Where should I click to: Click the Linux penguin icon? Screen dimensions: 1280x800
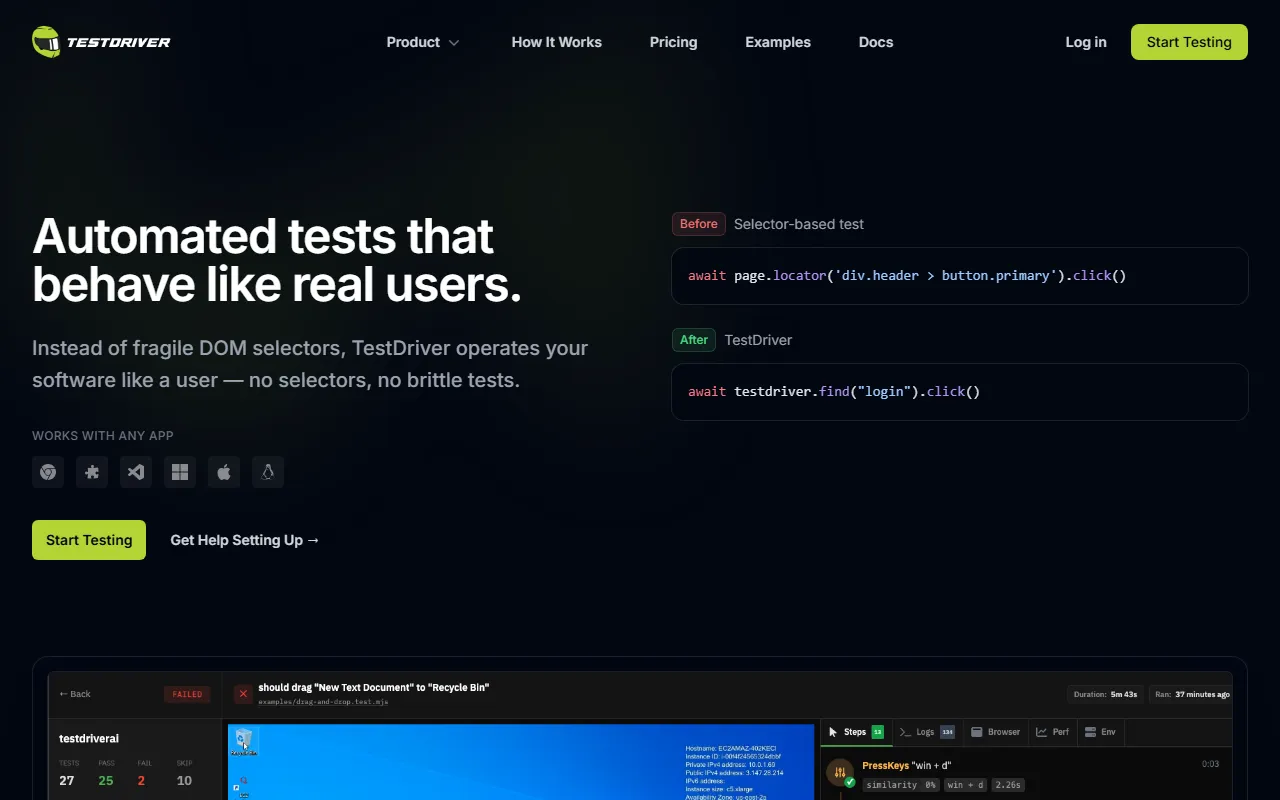tap(268, 472)
